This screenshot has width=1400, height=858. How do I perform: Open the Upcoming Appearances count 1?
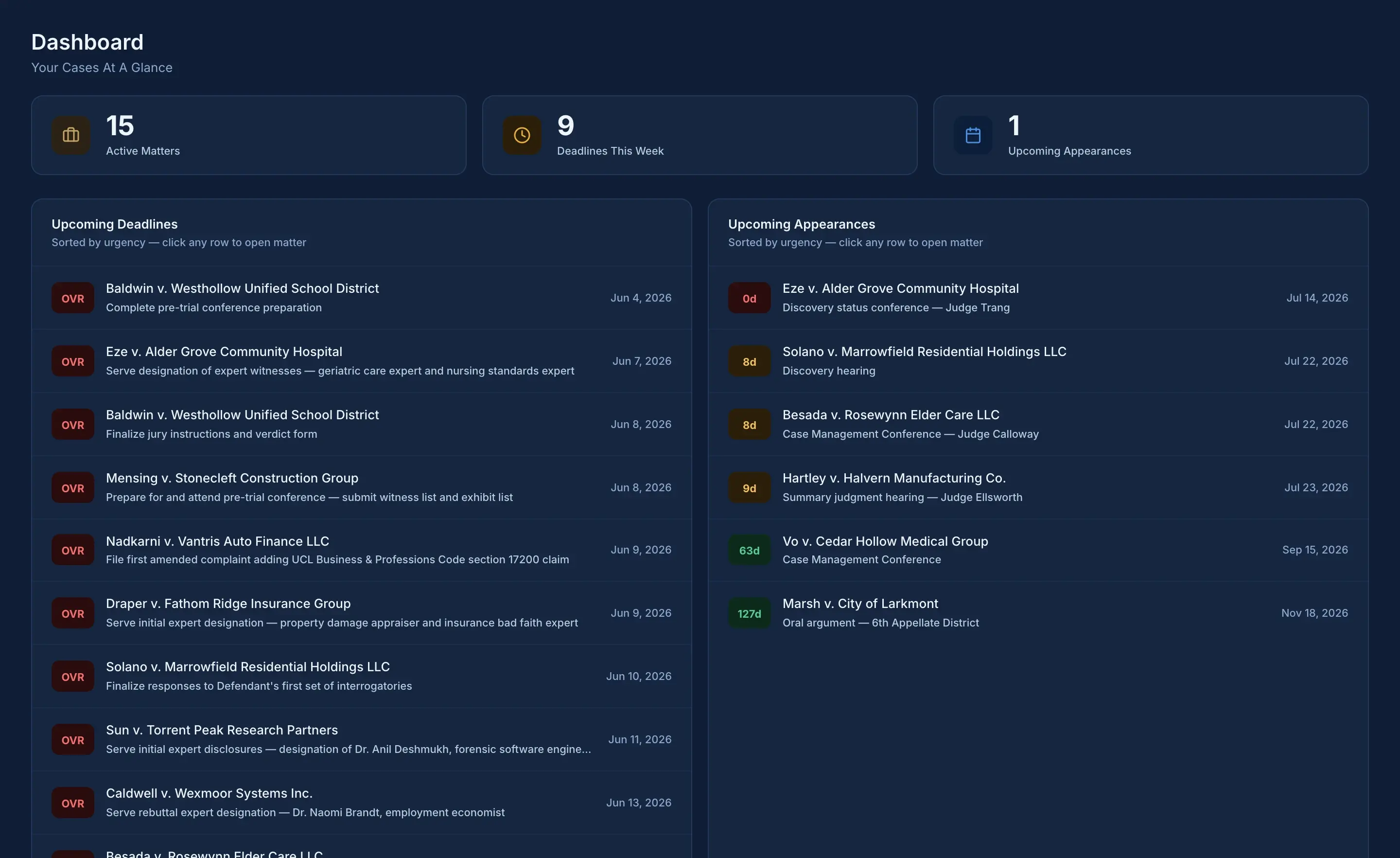pyautogui.click(x=1014, y=125)
